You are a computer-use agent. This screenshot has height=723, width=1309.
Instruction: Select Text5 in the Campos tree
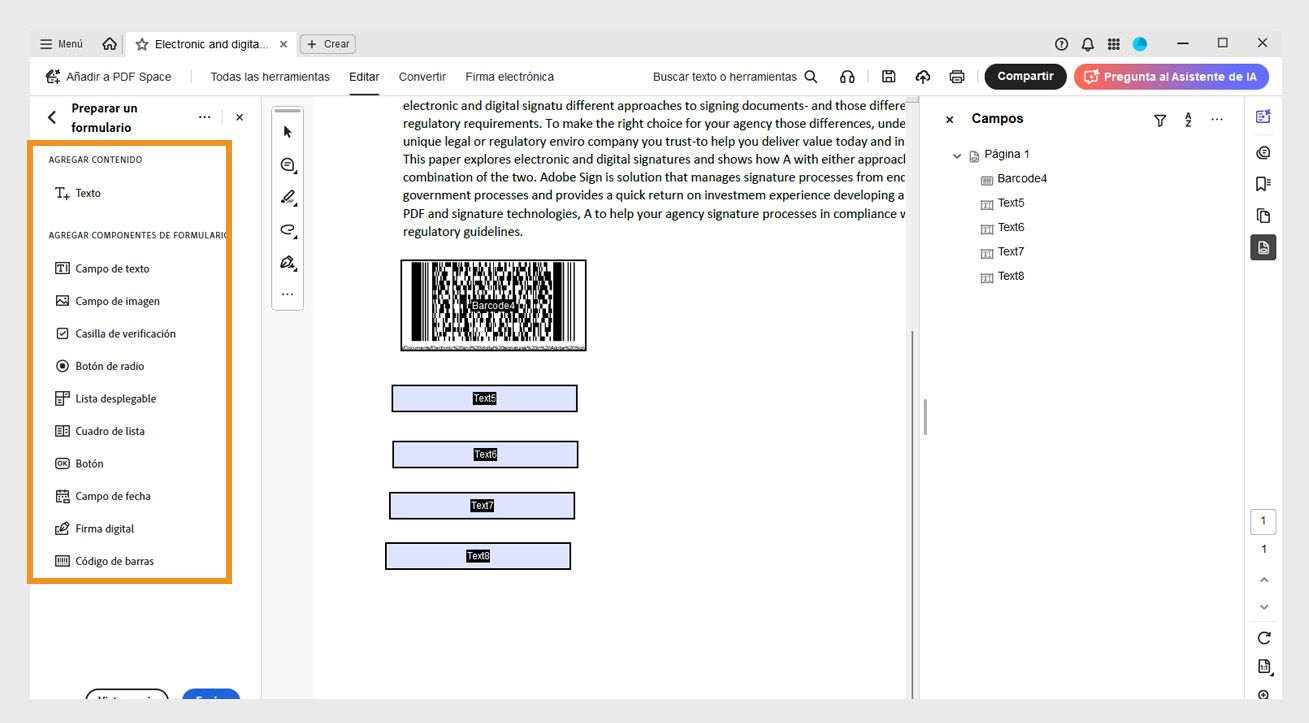1002,203
